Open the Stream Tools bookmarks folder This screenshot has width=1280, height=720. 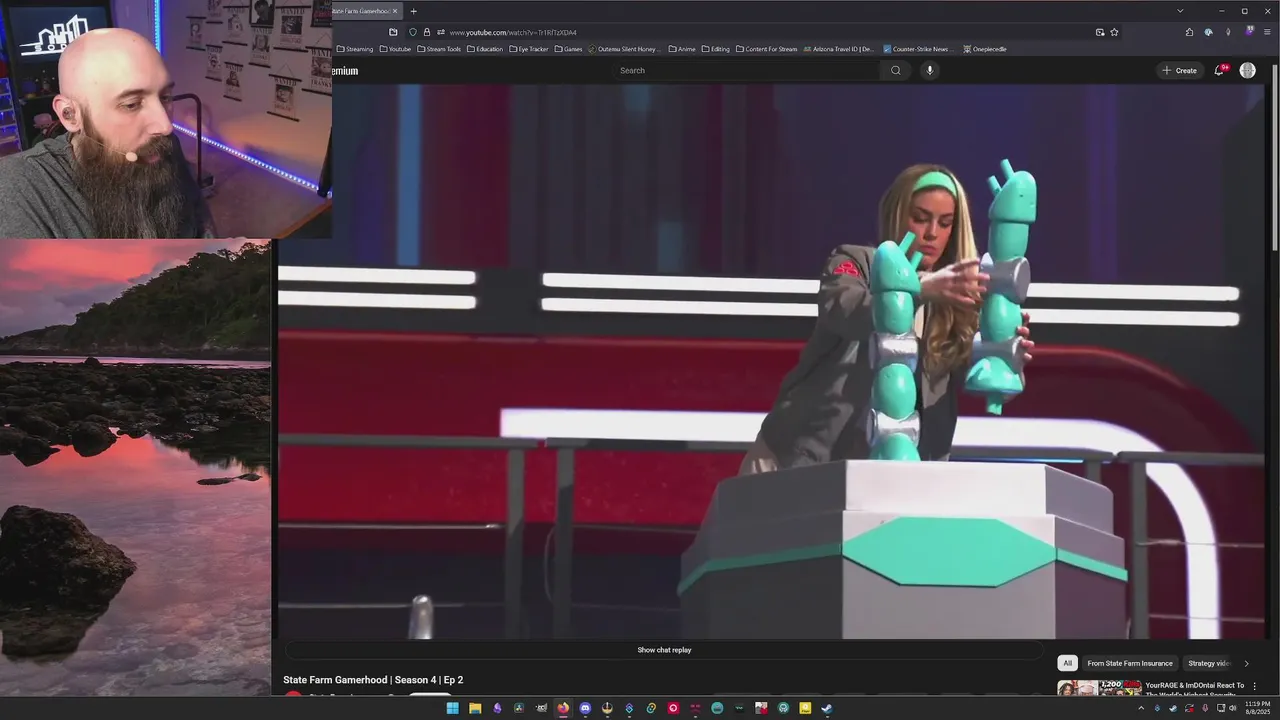pyautogui.click(x=439, y=49)
